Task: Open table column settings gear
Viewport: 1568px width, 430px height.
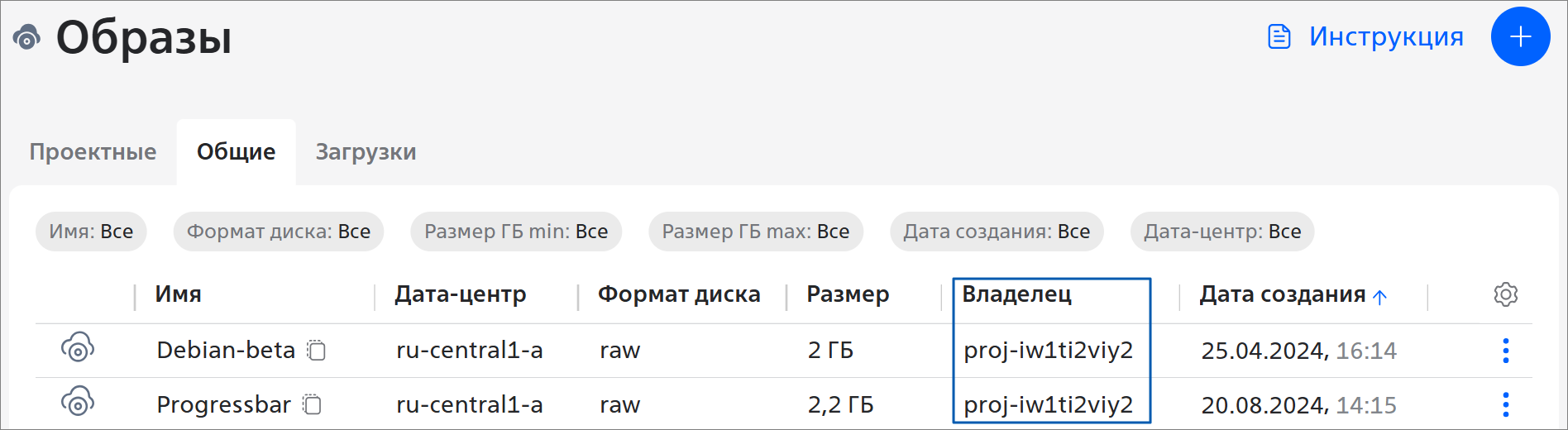Action: point(1505,294)
